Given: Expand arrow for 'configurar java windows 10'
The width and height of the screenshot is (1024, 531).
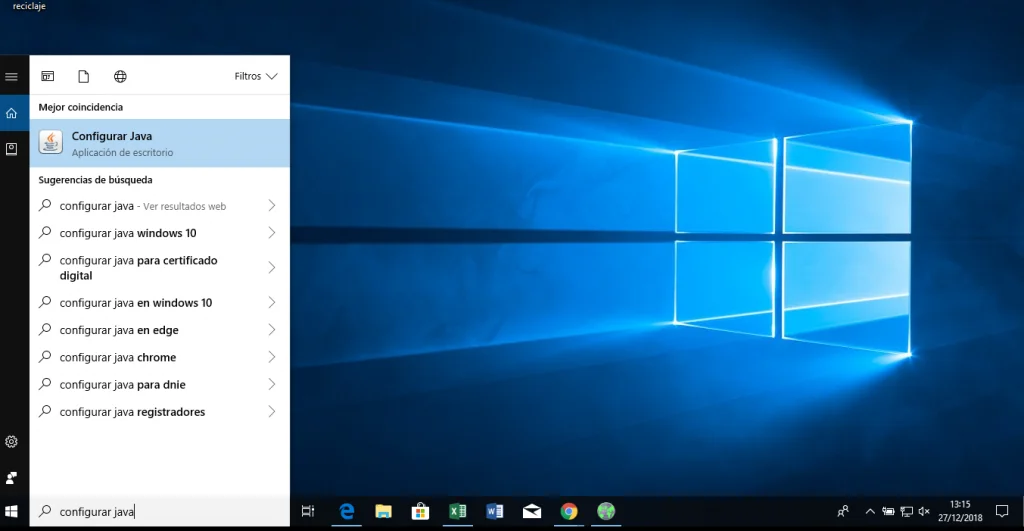Looking at the screenshot, I should 272,233.
